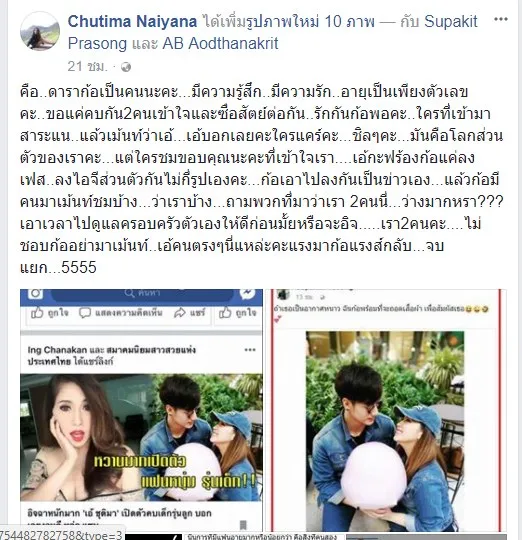Click the public globe privacy icon

[x=126, y=67]
